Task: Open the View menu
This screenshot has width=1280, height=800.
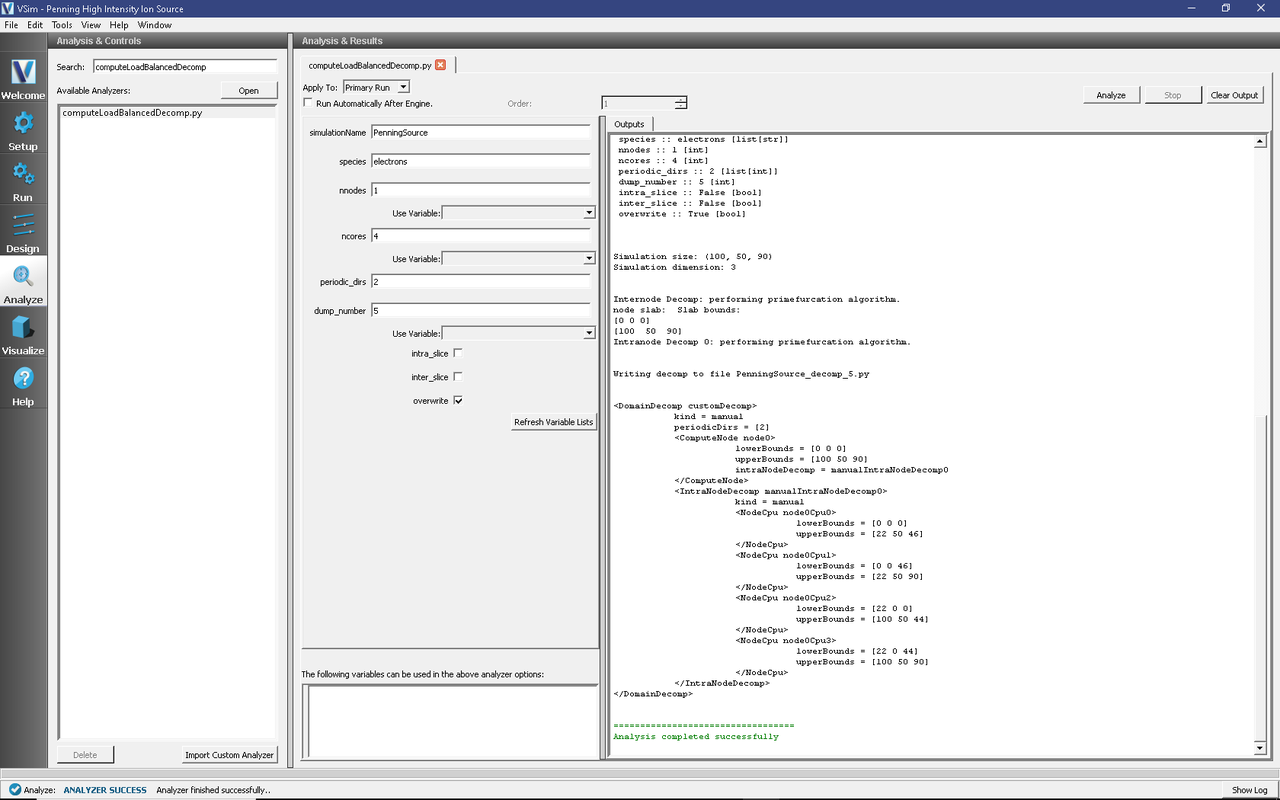Action: 90,24
